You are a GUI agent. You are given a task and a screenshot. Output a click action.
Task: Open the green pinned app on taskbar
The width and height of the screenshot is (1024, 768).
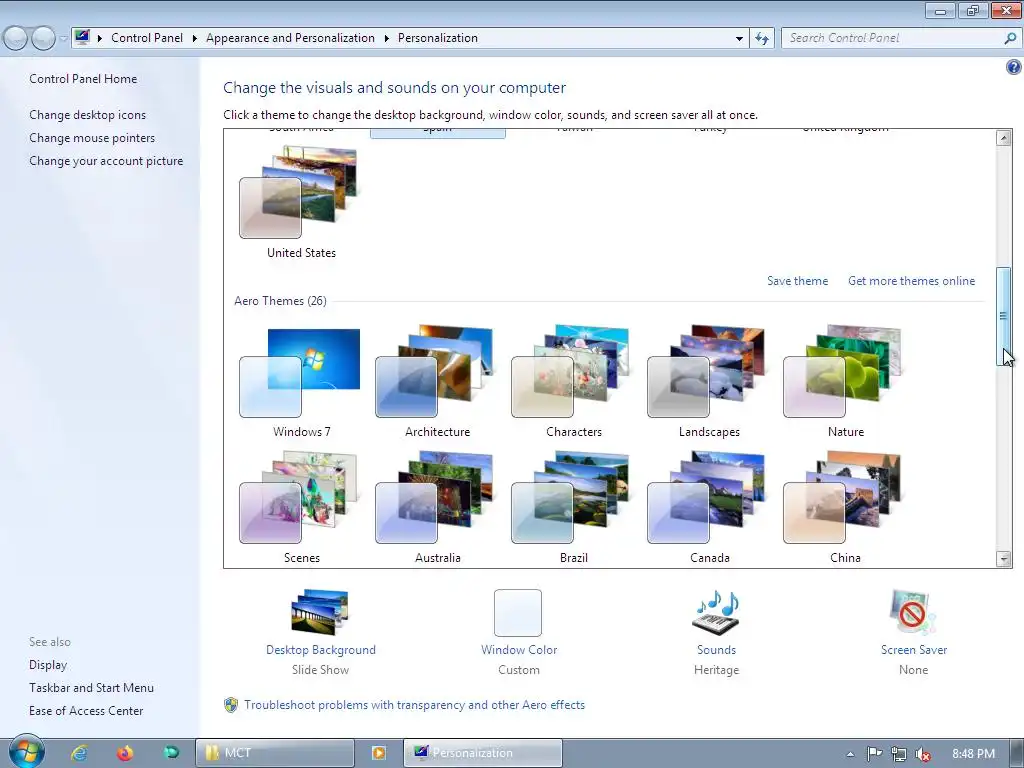(x=171, y=753)
